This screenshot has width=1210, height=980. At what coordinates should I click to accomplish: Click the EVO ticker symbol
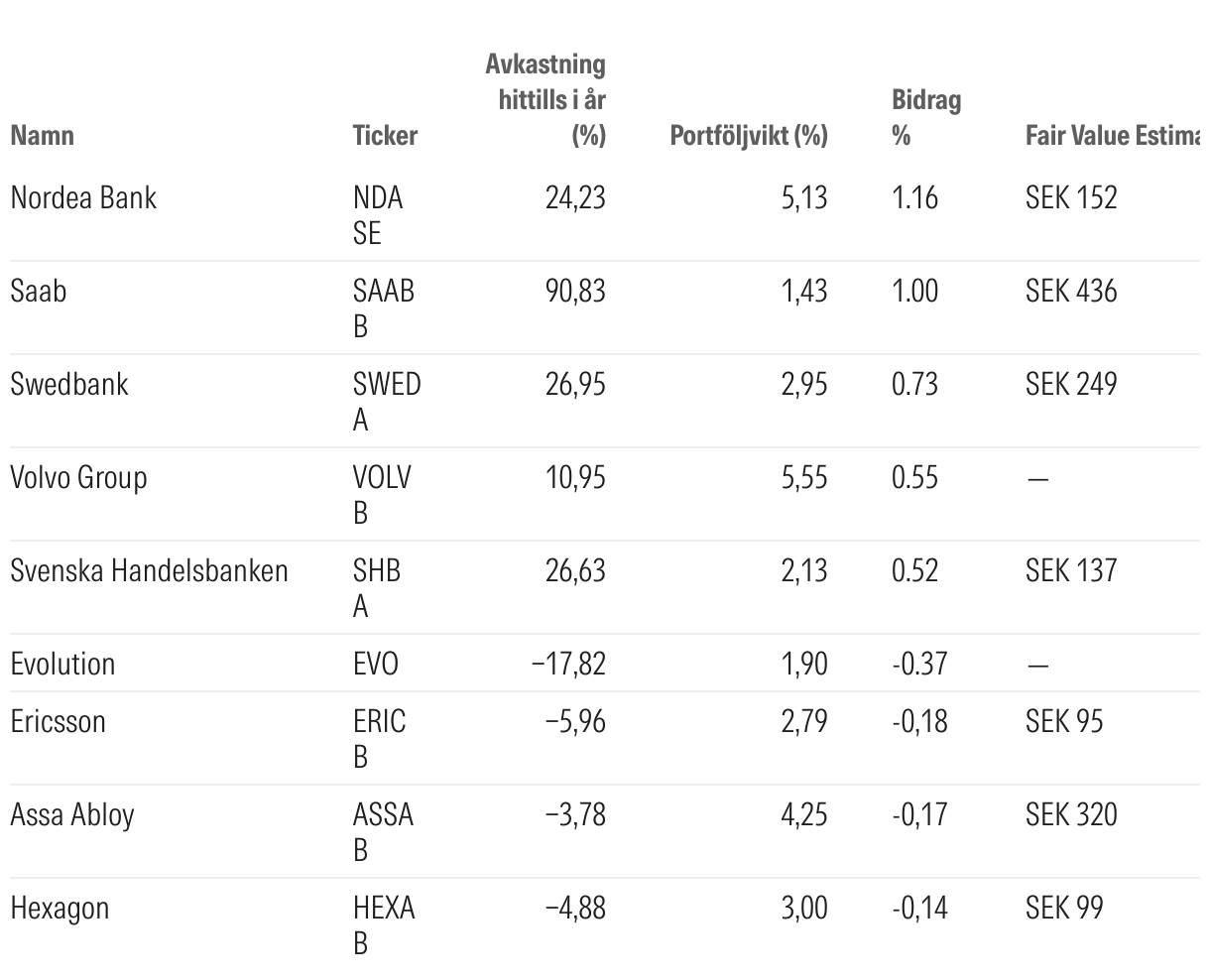(x=375, y=664)
